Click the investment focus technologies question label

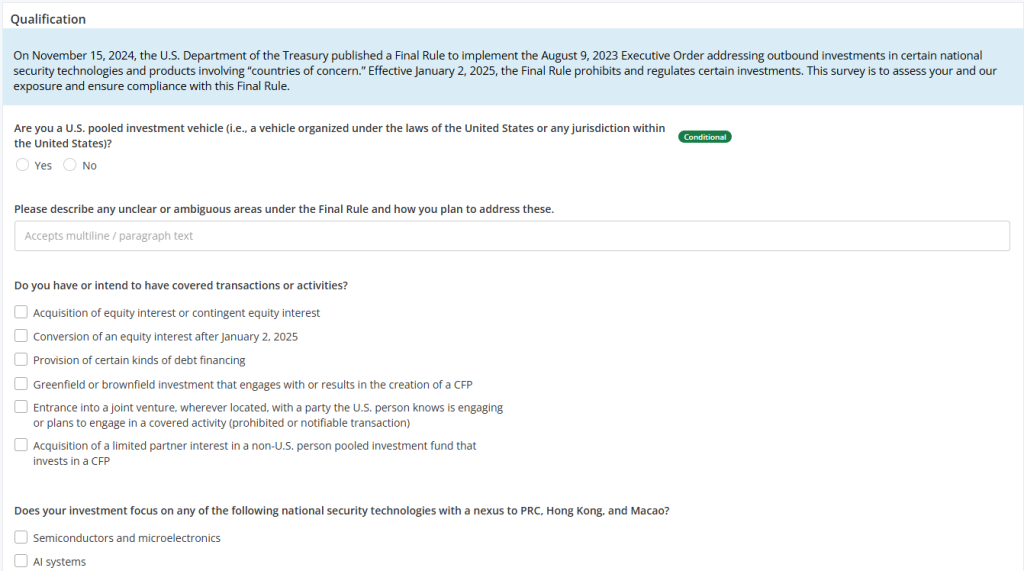click(x=341, y=510)
